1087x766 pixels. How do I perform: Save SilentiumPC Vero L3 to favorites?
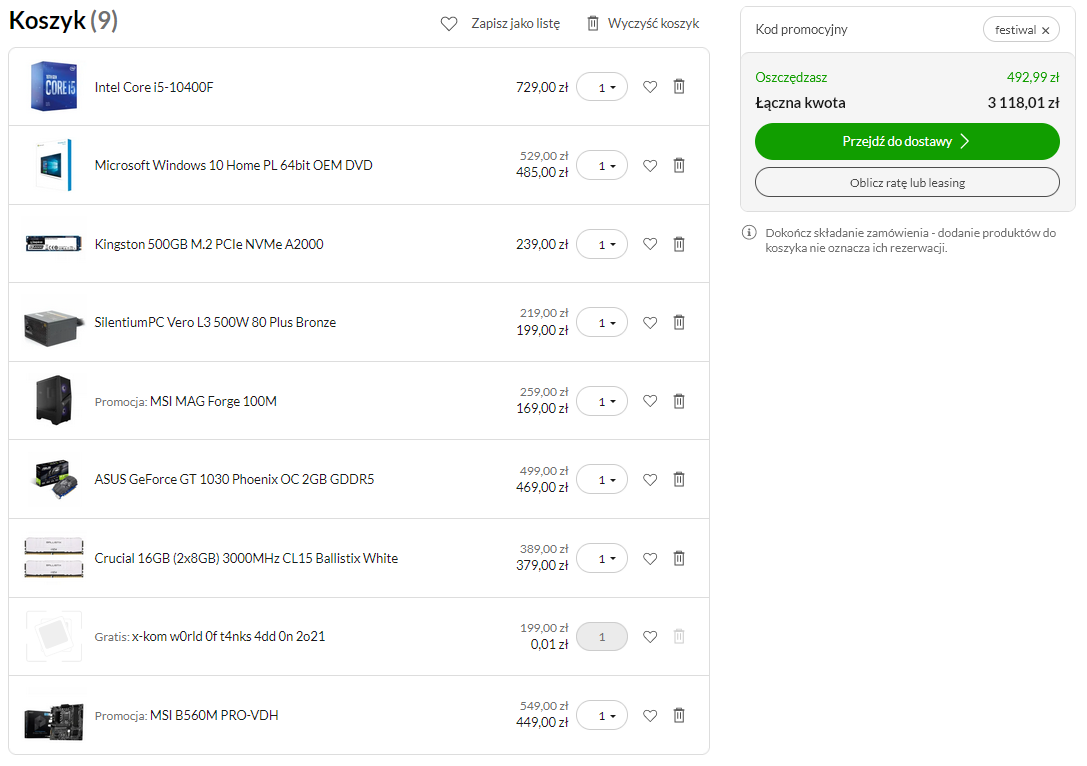[x=650, y=323]
